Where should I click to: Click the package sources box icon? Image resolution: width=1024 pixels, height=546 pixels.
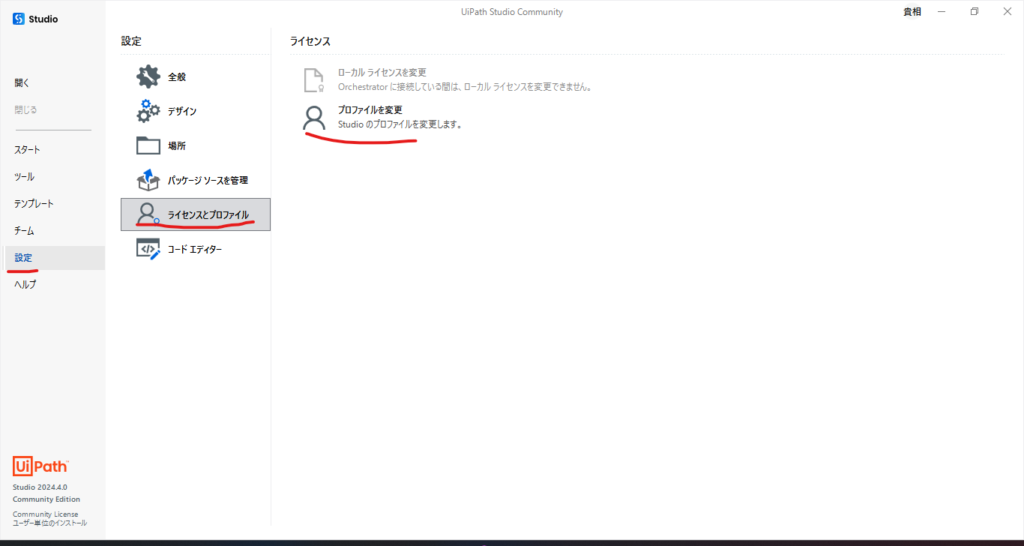click(148, 180)
